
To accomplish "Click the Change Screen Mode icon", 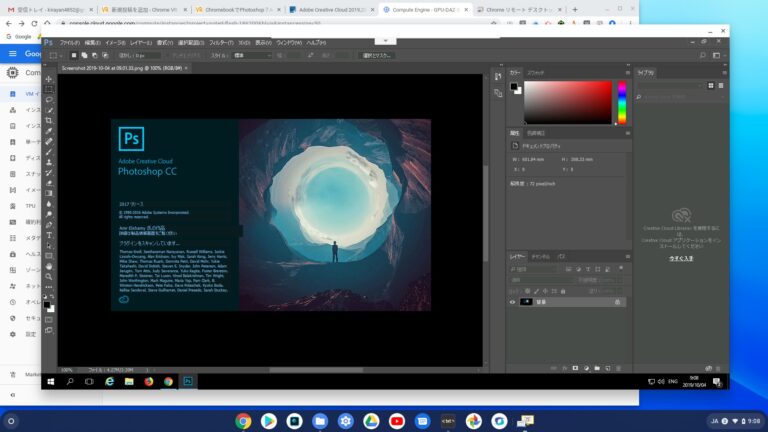I will click(x=48, y=331).
